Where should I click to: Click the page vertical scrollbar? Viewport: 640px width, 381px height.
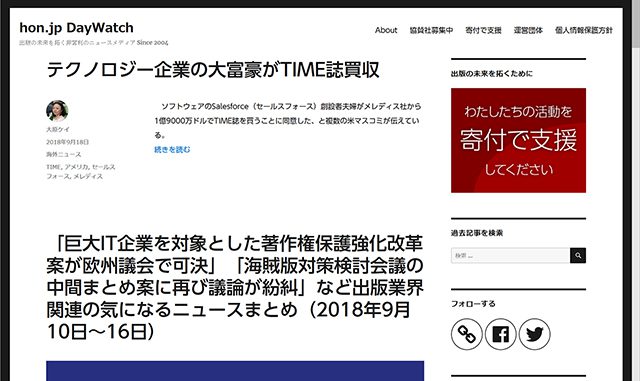click(x=636, y=190)
